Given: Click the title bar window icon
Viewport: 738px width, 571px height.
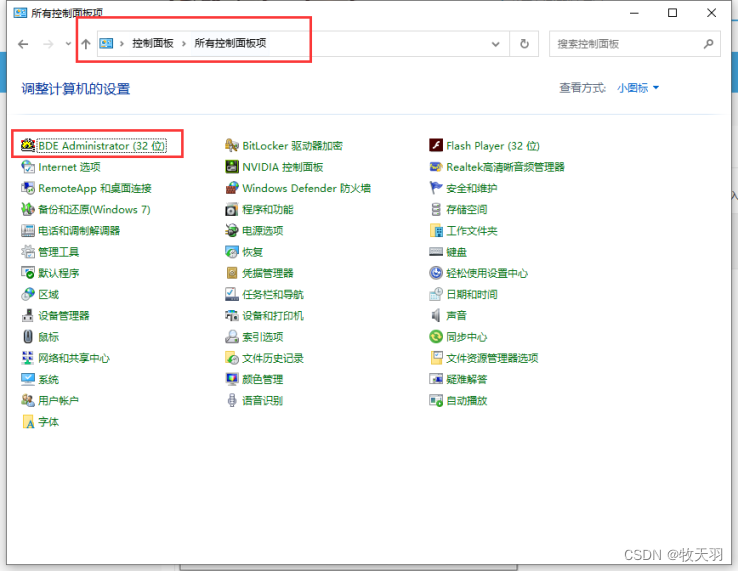Looking at the screenshot, I should (x=20, y=13).
